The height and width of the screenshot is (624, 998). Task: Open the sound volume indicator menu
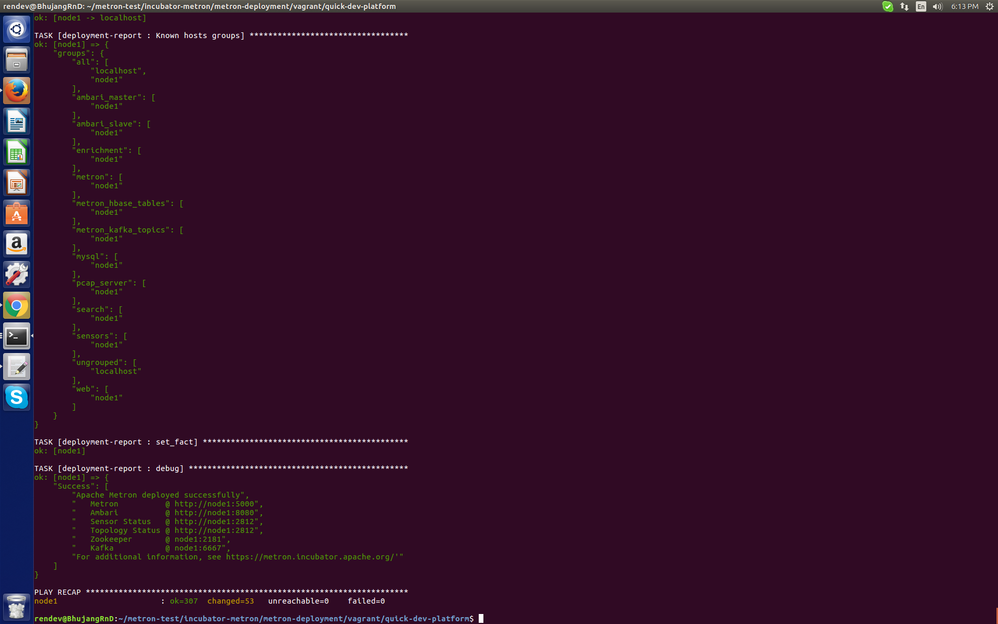pos(937,6)
